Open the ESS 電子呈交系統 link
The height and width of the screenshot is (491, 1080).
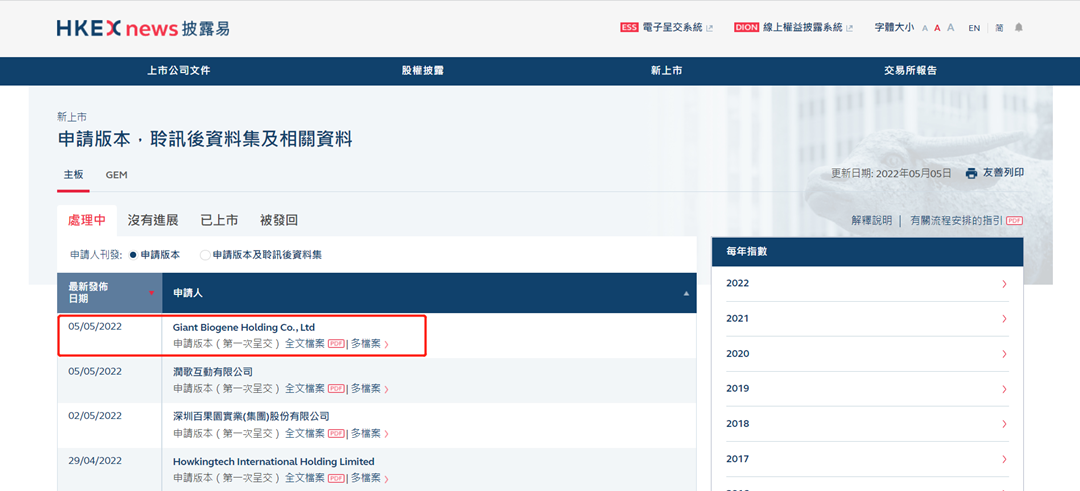[x=666, y=28]
